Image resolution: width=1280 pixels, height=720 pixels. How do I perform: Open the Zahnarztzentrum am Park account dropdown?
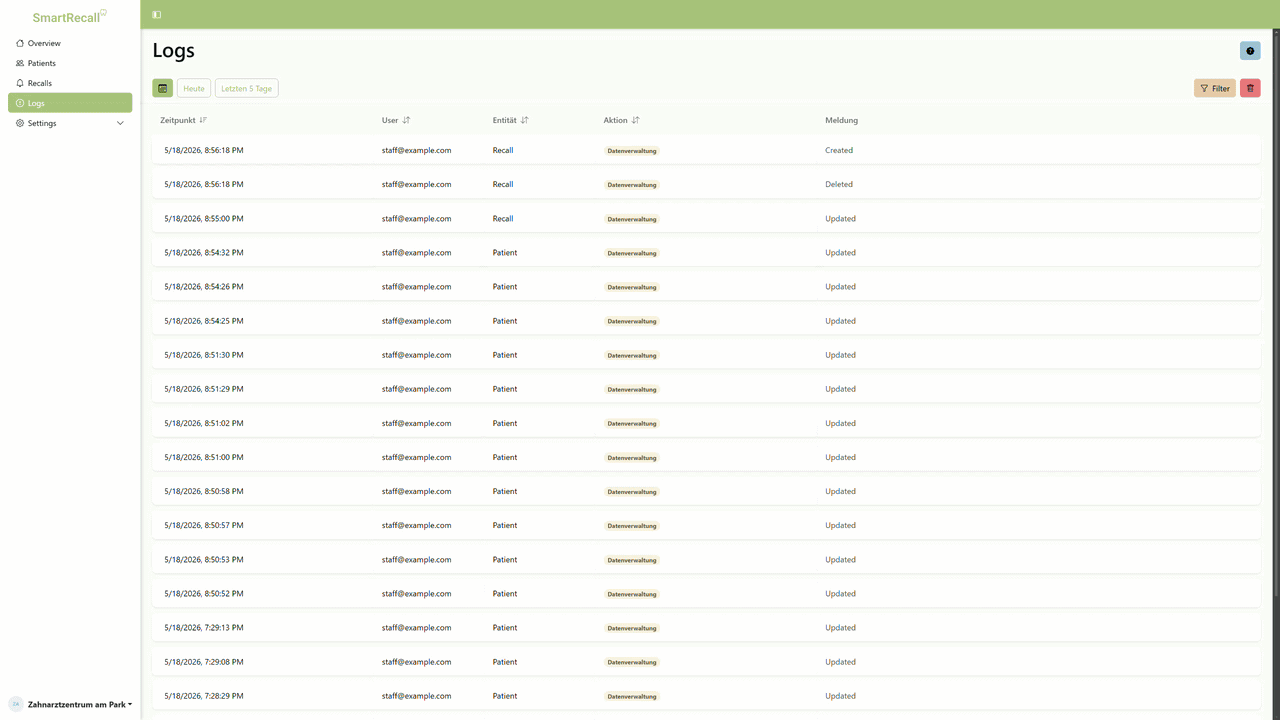pos(80,704)
